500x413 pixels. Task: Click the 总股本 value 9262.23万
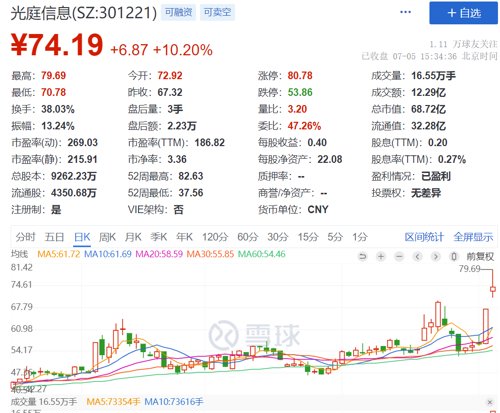pyautogui.click(x=73, y=176)
